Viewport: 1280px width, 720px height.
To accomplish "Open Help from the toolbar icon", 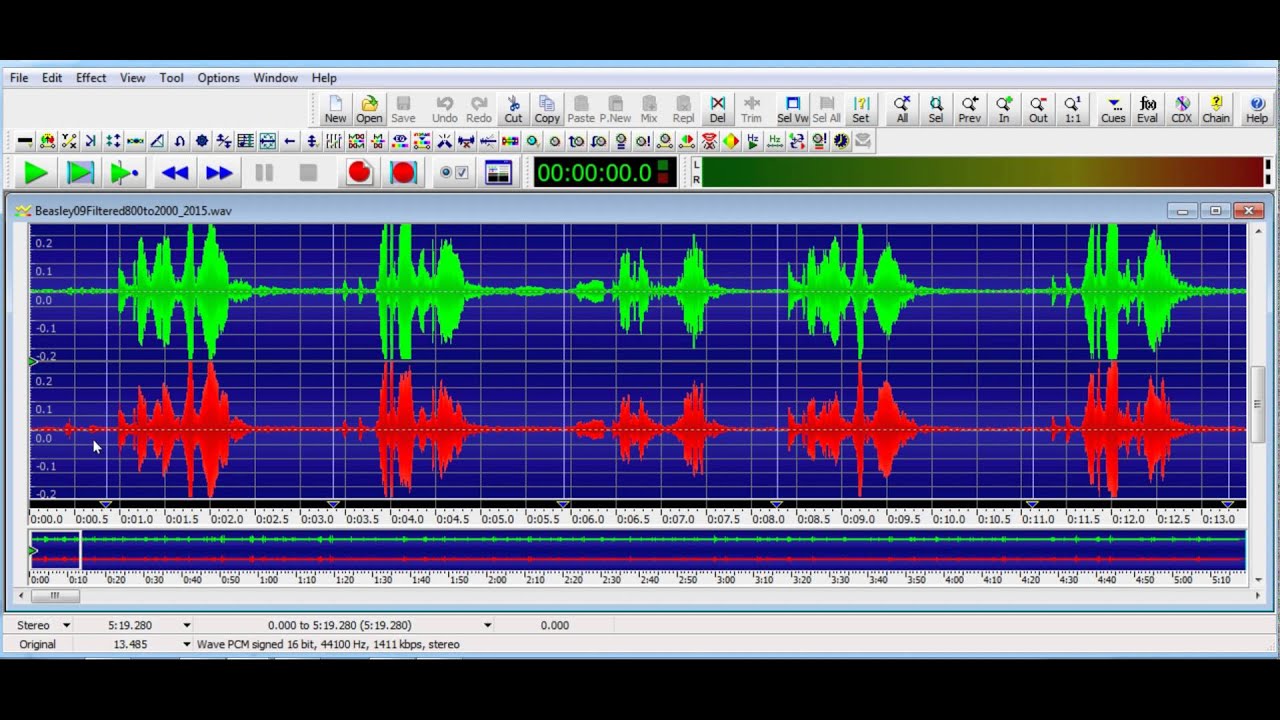I will pos(1257,110).
